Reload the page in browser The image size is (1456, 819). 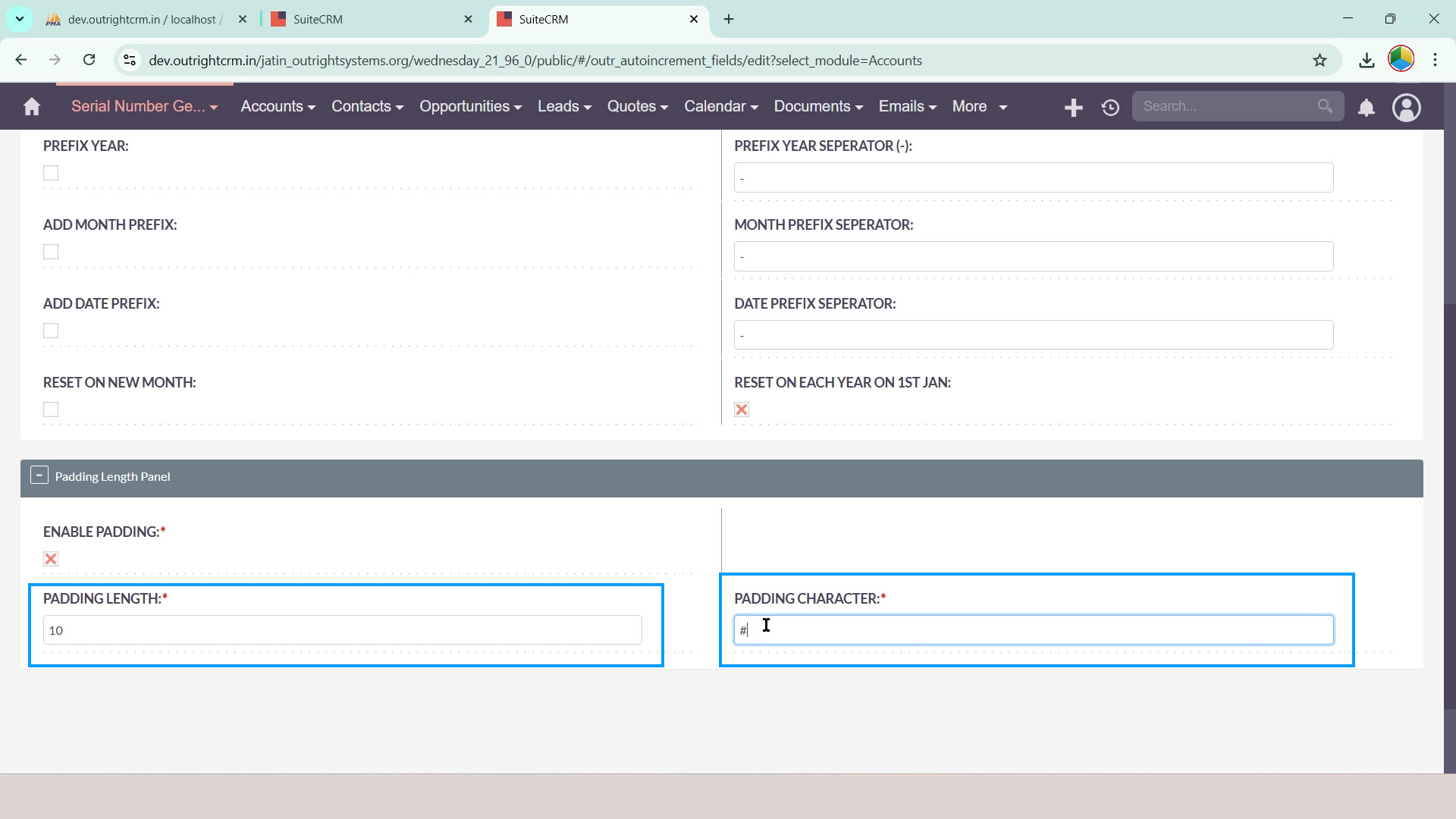coord(89,60)
